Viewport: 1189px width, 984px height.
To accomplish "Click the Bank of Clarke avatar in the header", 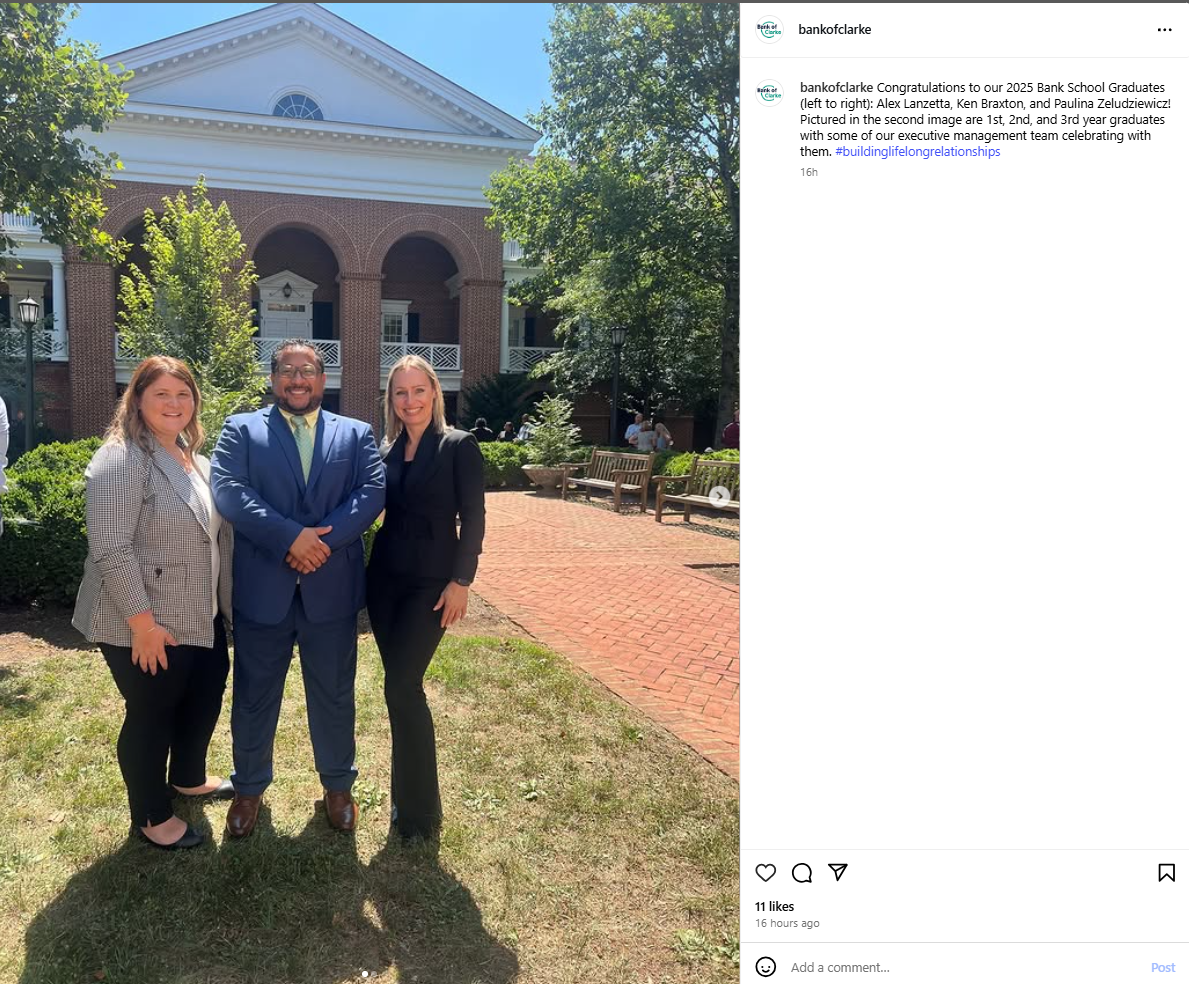I will [769, 30].
